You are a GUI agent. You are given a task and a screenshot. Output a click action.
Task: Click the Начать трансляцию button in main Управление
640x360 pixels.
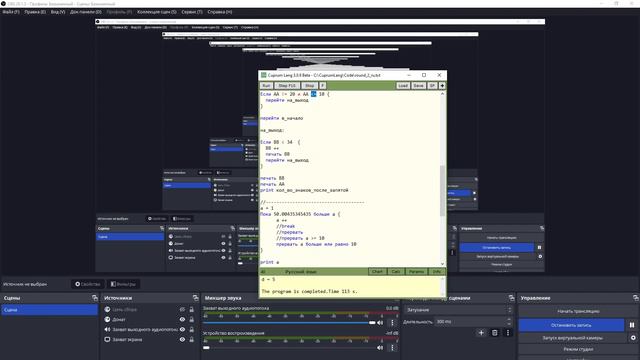pyautogui.click(x=578, y=311)
